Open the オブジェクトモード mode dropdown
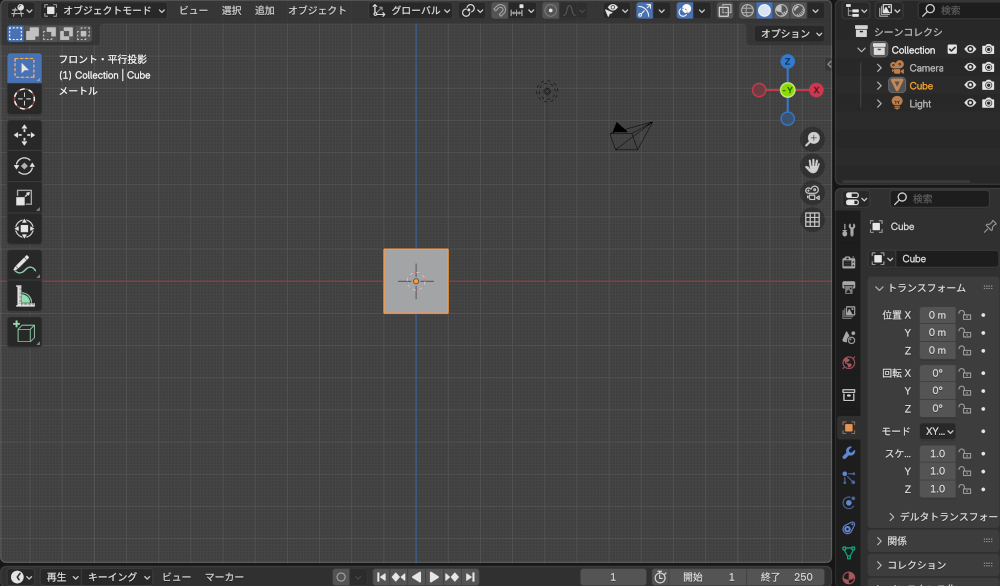This screenshot has width=1000, height=586. (105, 10)
